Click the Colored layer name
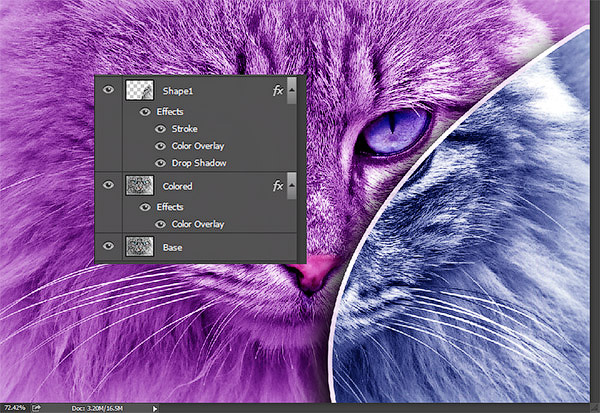600x413 pixels. (178, 186)
